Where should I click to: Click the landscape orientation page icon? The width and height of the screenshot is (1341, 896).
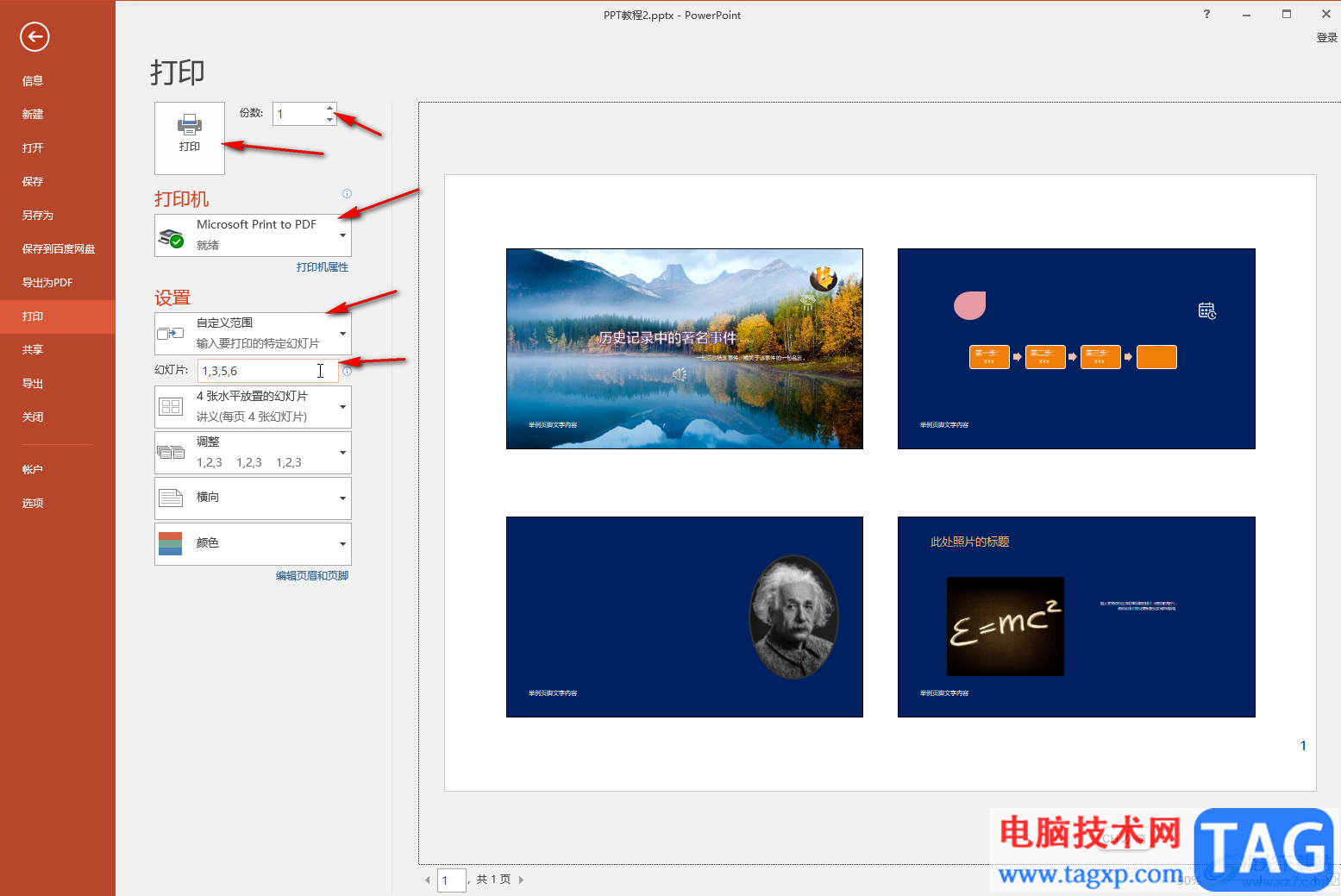pyautogui.click(x=171, y=498)
